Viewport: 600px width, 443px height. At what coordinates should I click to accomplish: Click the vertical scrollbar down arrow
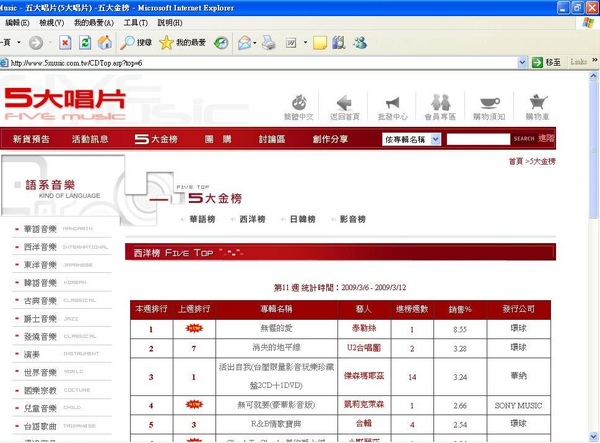point(593,436)
